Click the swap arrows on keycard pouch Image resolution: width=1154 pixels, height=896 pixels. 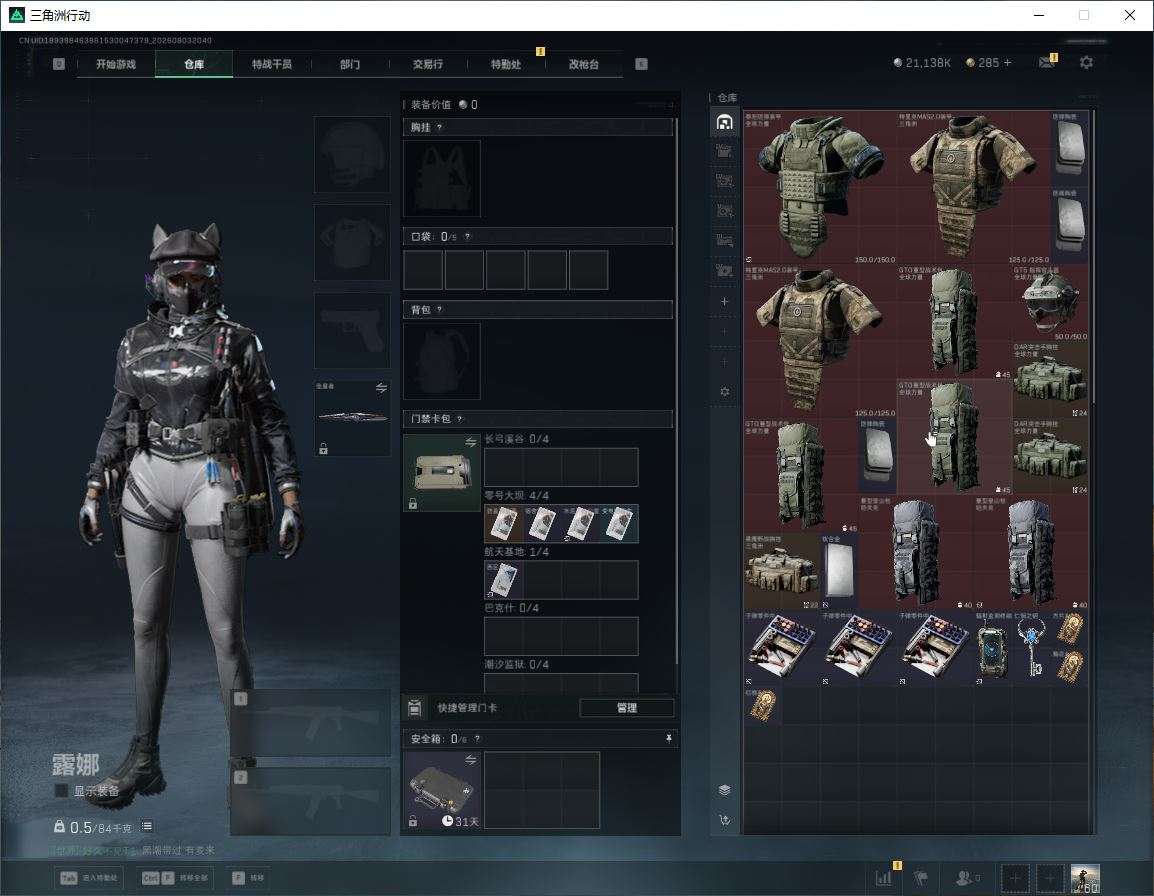coord(470,442)
